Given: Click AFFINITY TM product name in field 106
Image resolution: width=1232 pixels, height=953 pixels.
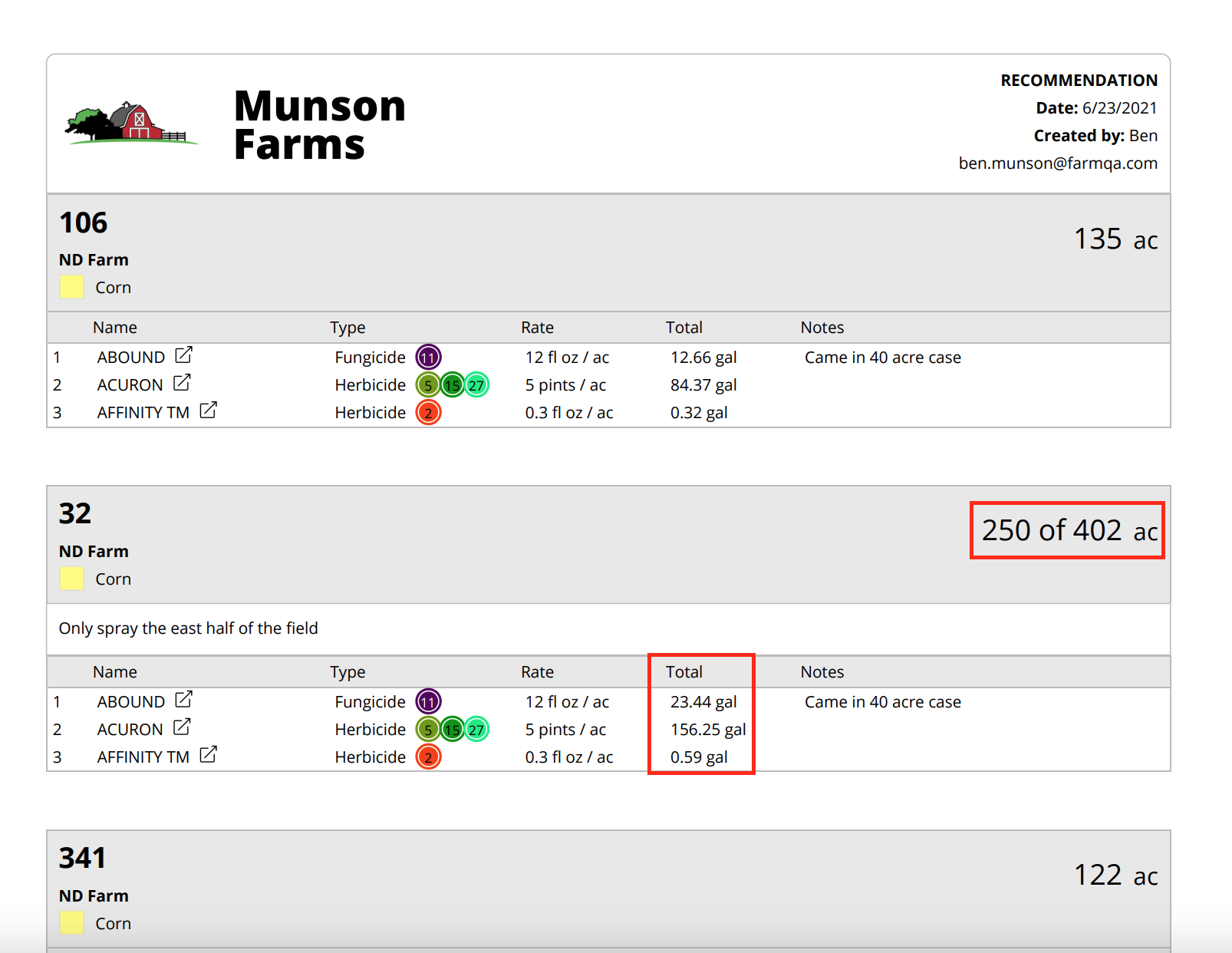Looking at the screenshot, I should point(143,413).
